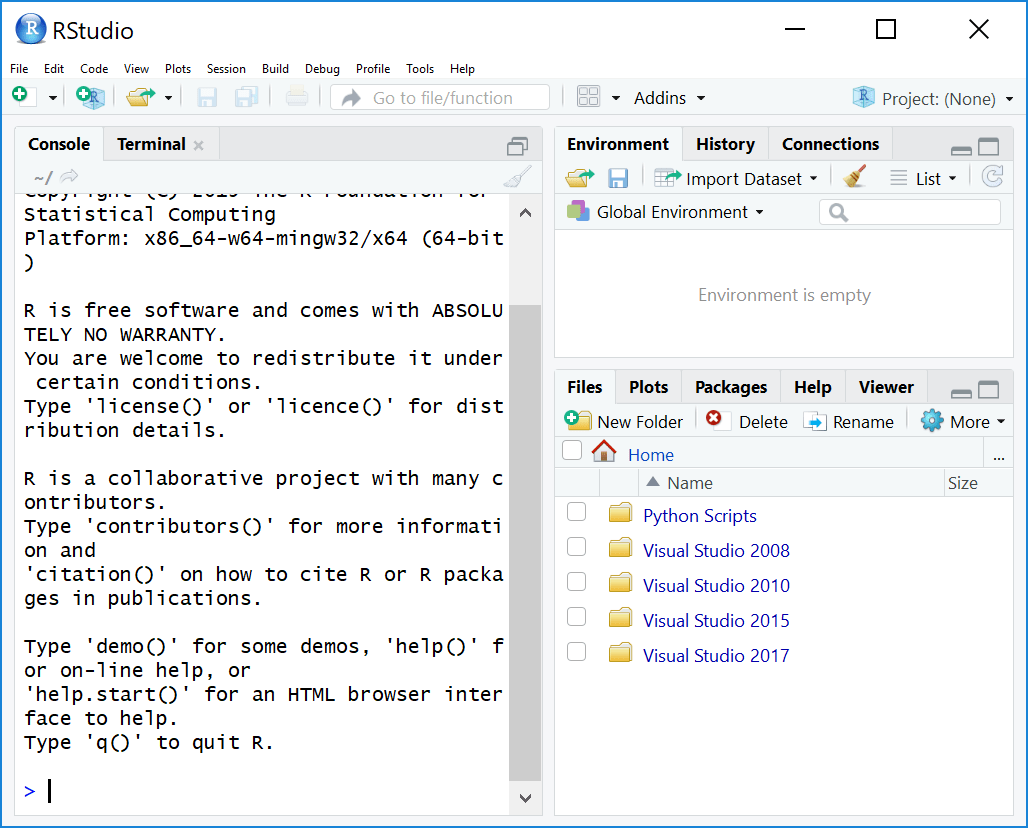Click the folder icon next to Python Scripts
Image resolution: width=1028 pixels, height=828 pixels.
[620, 513]
